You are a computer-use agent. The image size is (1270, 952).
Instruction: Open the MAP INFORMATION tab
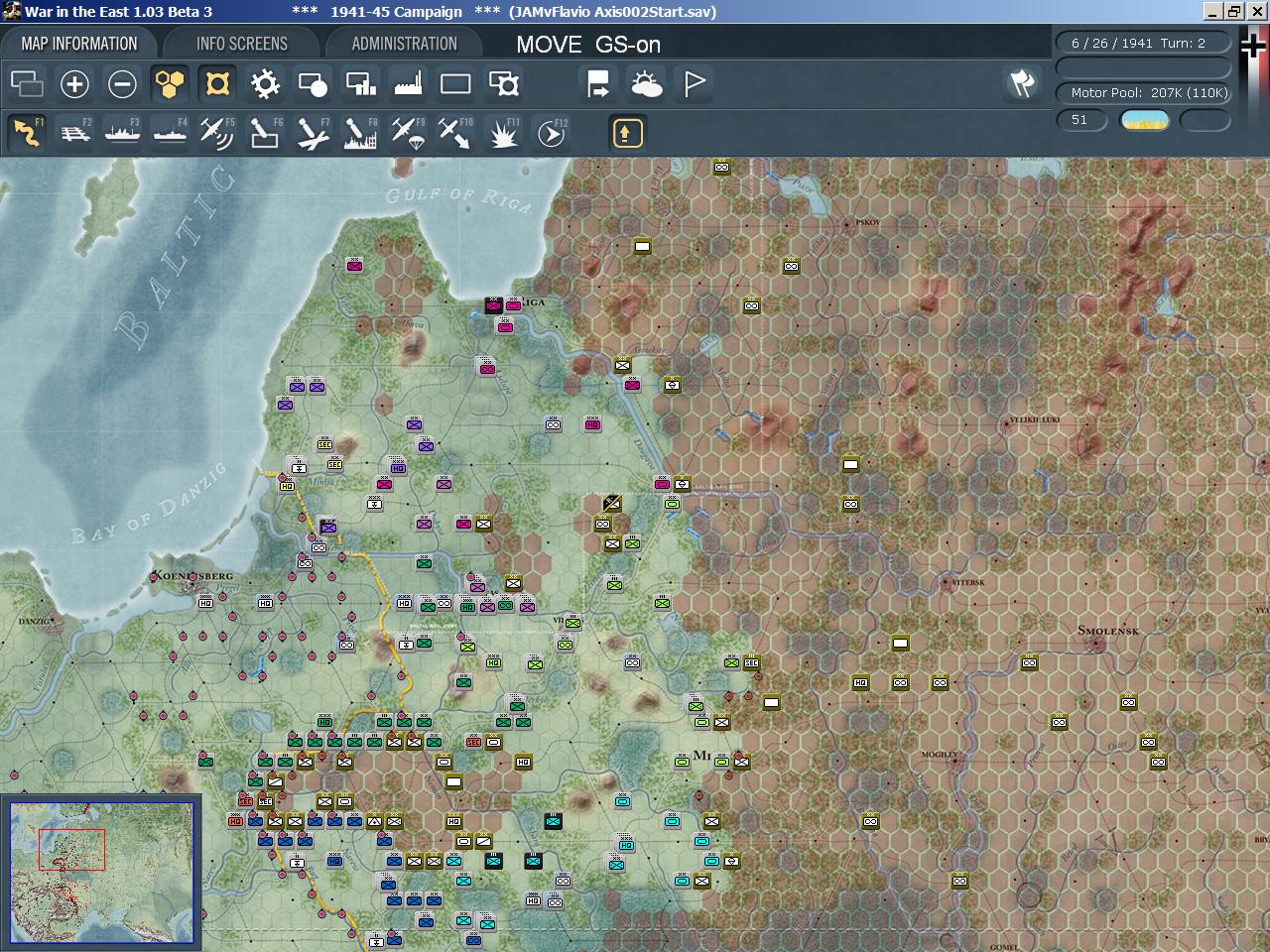click(79, 44)
